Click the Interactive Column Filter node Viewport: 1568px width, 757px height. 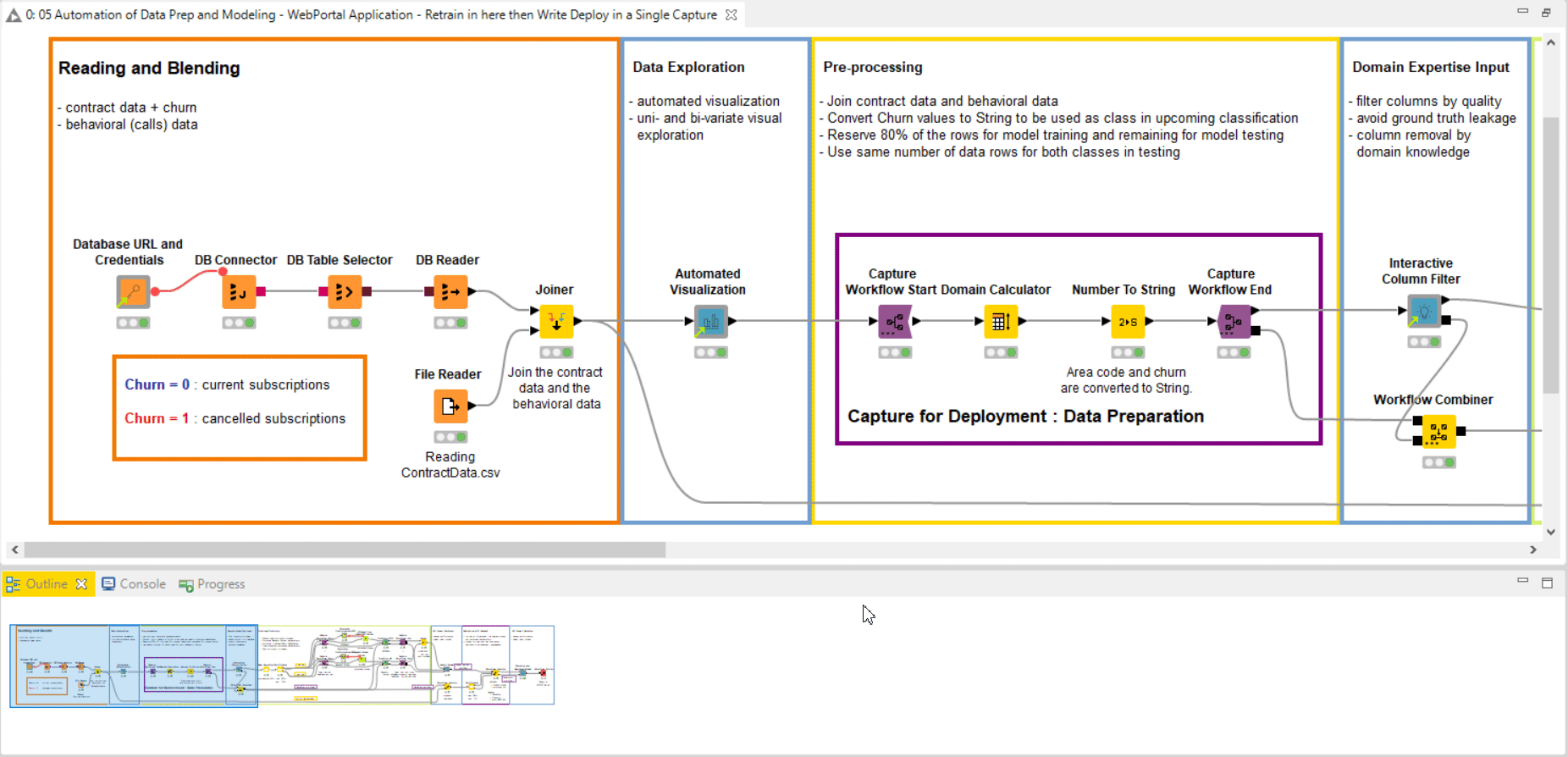coord(1424,312)
